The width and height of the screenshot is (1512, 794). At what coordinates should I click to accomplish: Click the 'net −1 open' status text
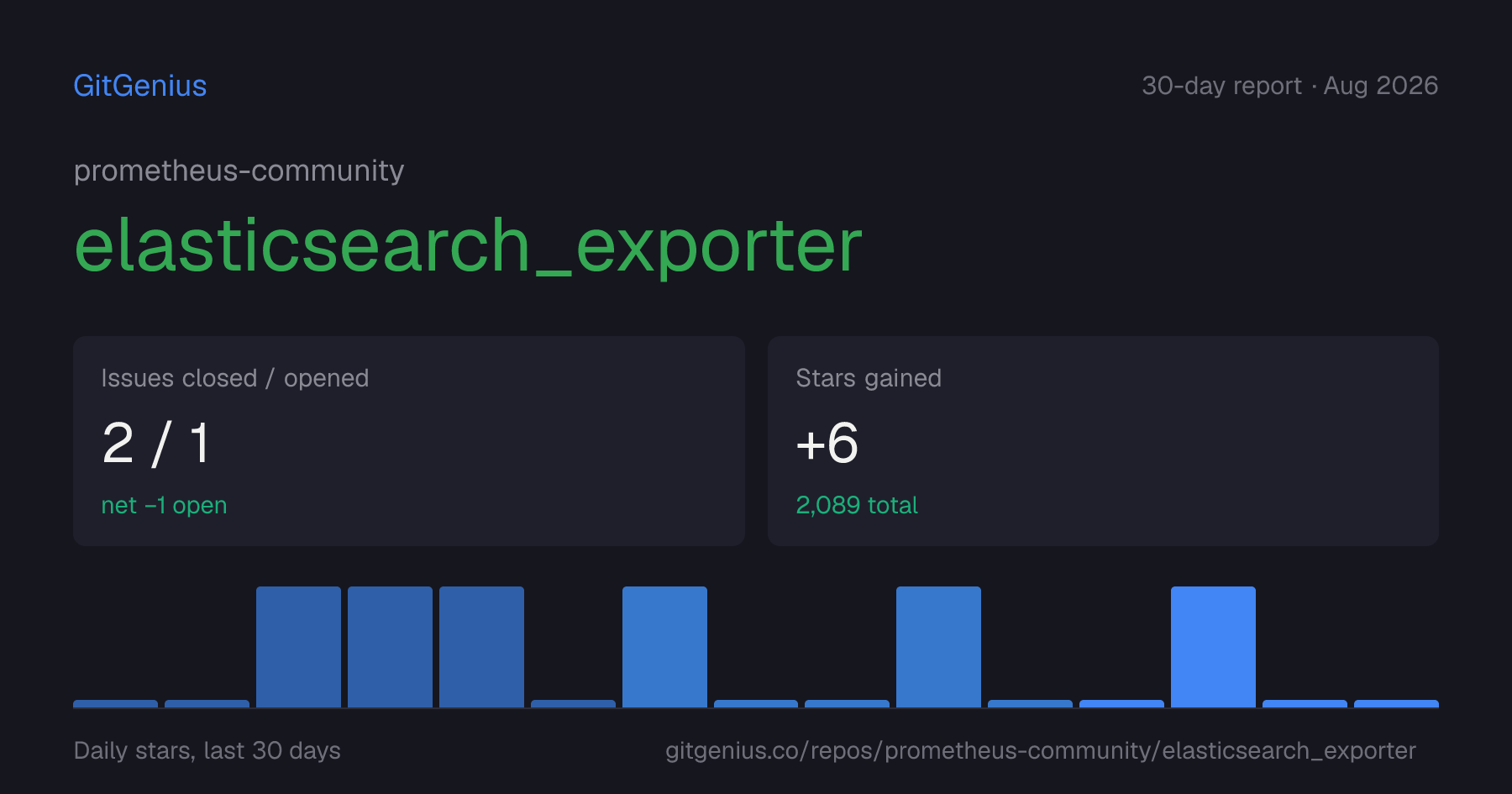point(164,505)
